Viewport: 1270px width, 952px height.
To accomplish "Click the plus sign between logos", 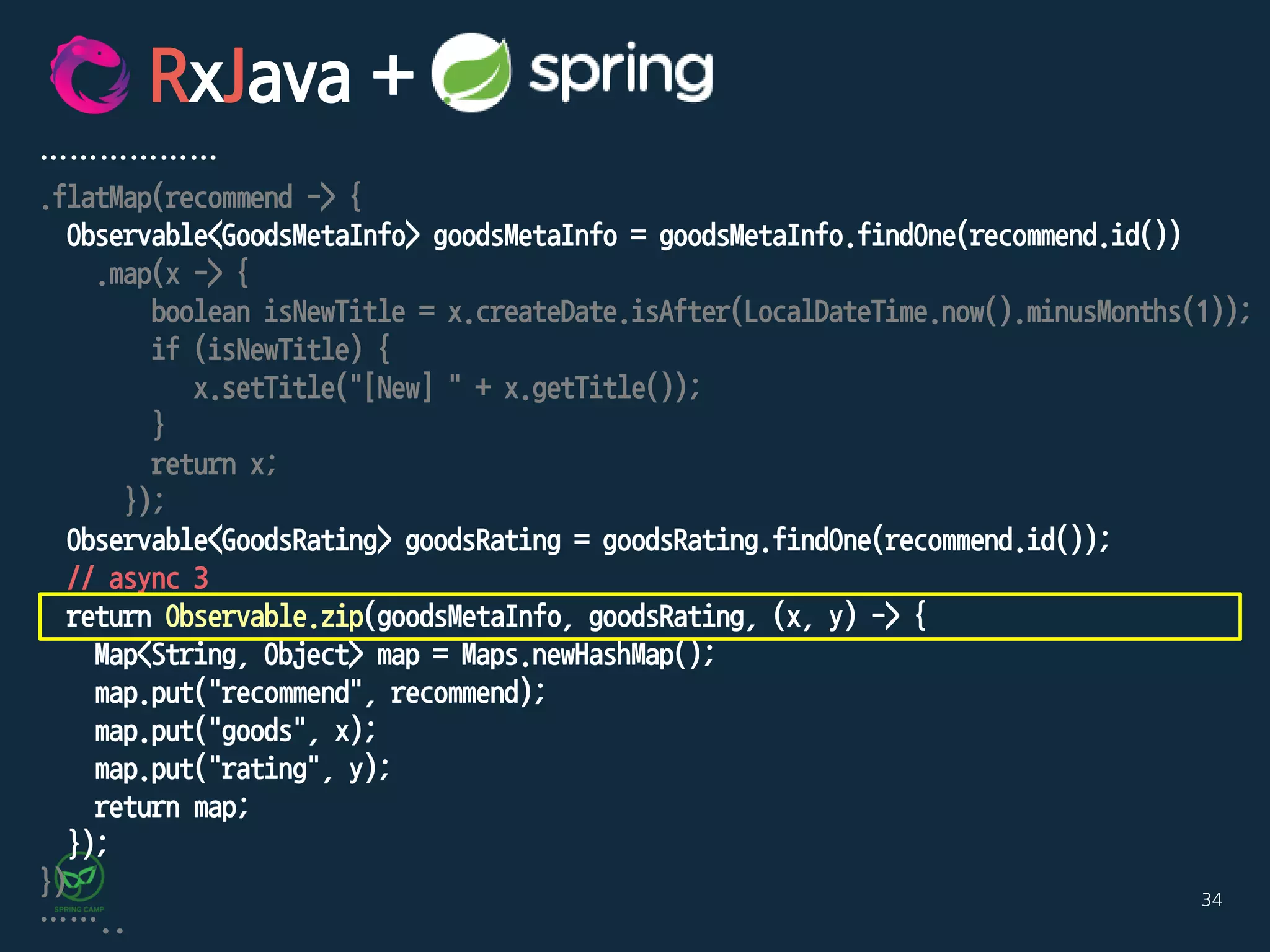I will point(393,76).
